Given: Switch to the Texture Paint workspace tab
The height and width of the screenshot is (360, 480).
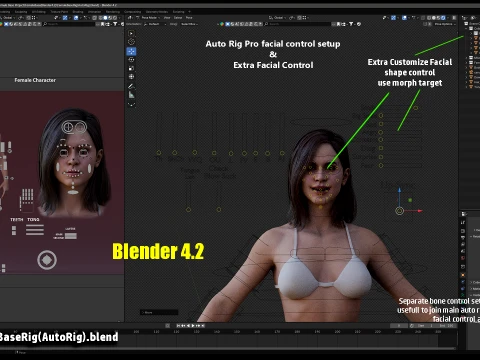Looking at the screenshot, I should pyautogui.click(x=59, y=12).
